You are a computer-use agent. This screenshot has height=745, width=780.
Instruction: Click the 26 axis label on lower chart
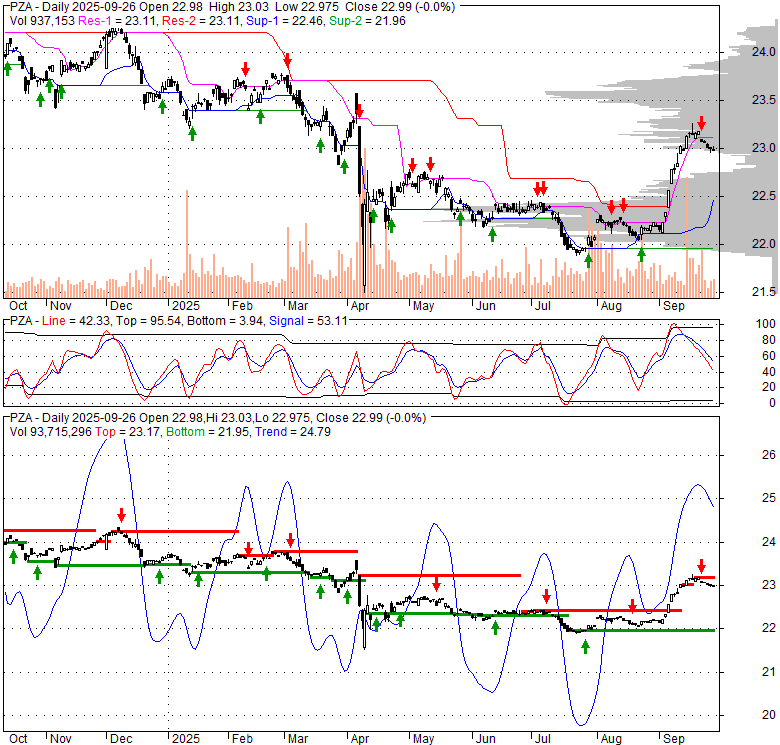(769, 455)
